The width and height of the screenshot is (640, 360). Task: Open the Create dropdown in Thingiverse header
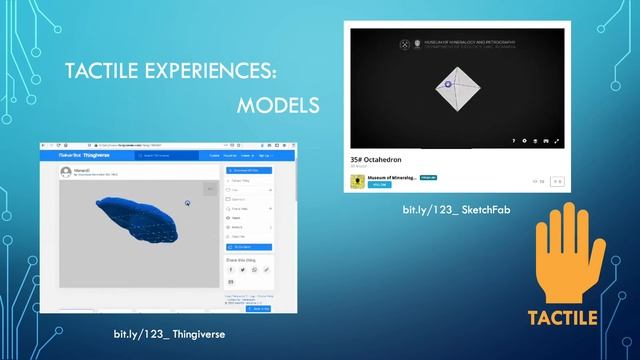click(x=247, y=156)
